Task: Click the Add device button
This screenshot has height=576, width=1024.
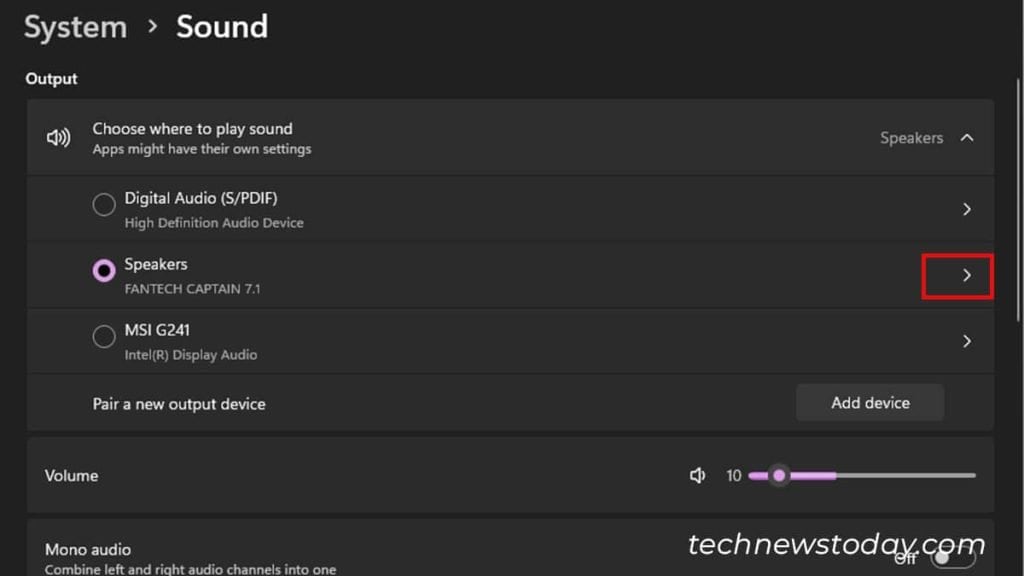Action: coord(869,403)
